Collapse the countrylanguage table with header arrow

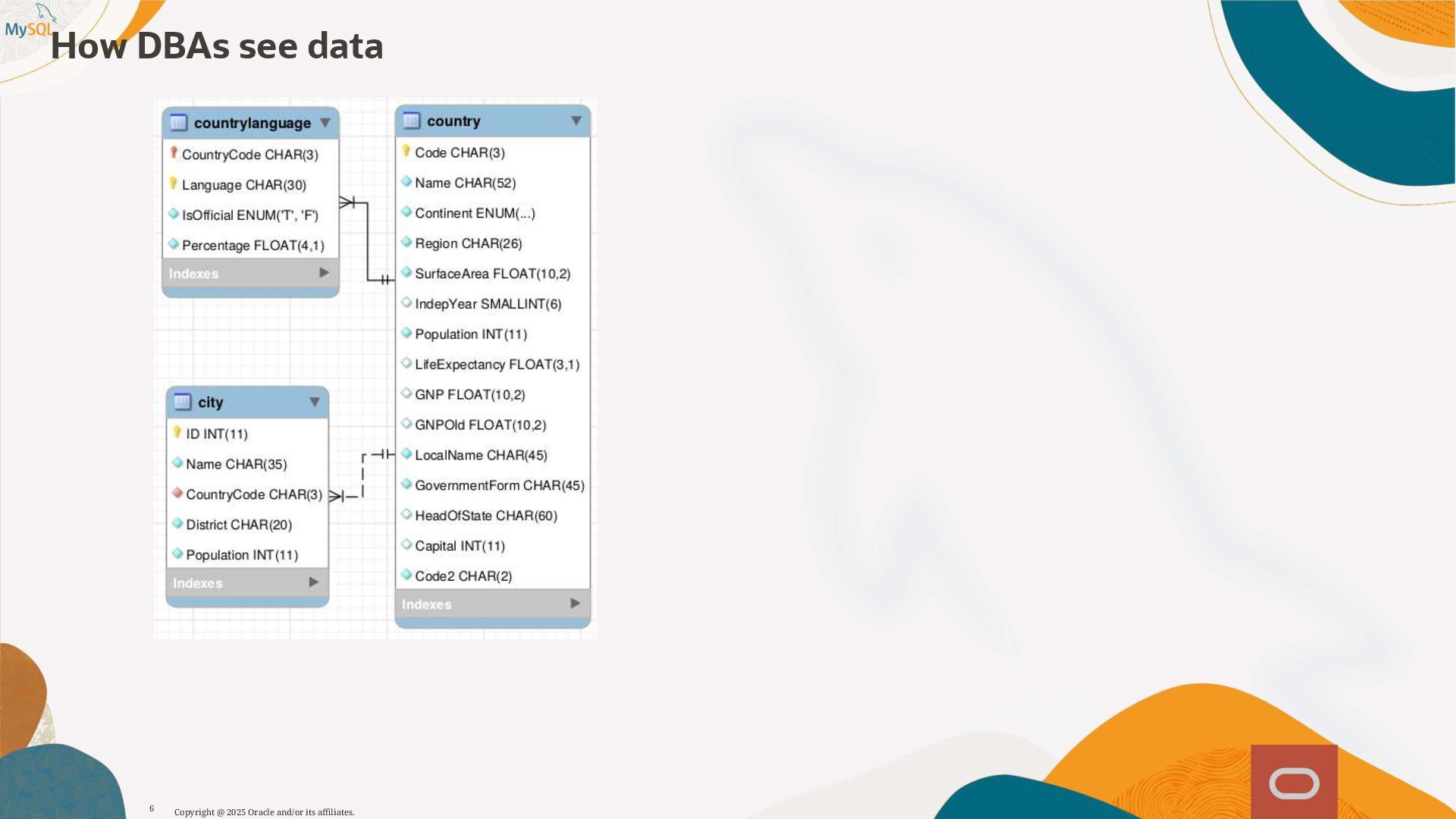pyautogui.click(x=325, y=123)
